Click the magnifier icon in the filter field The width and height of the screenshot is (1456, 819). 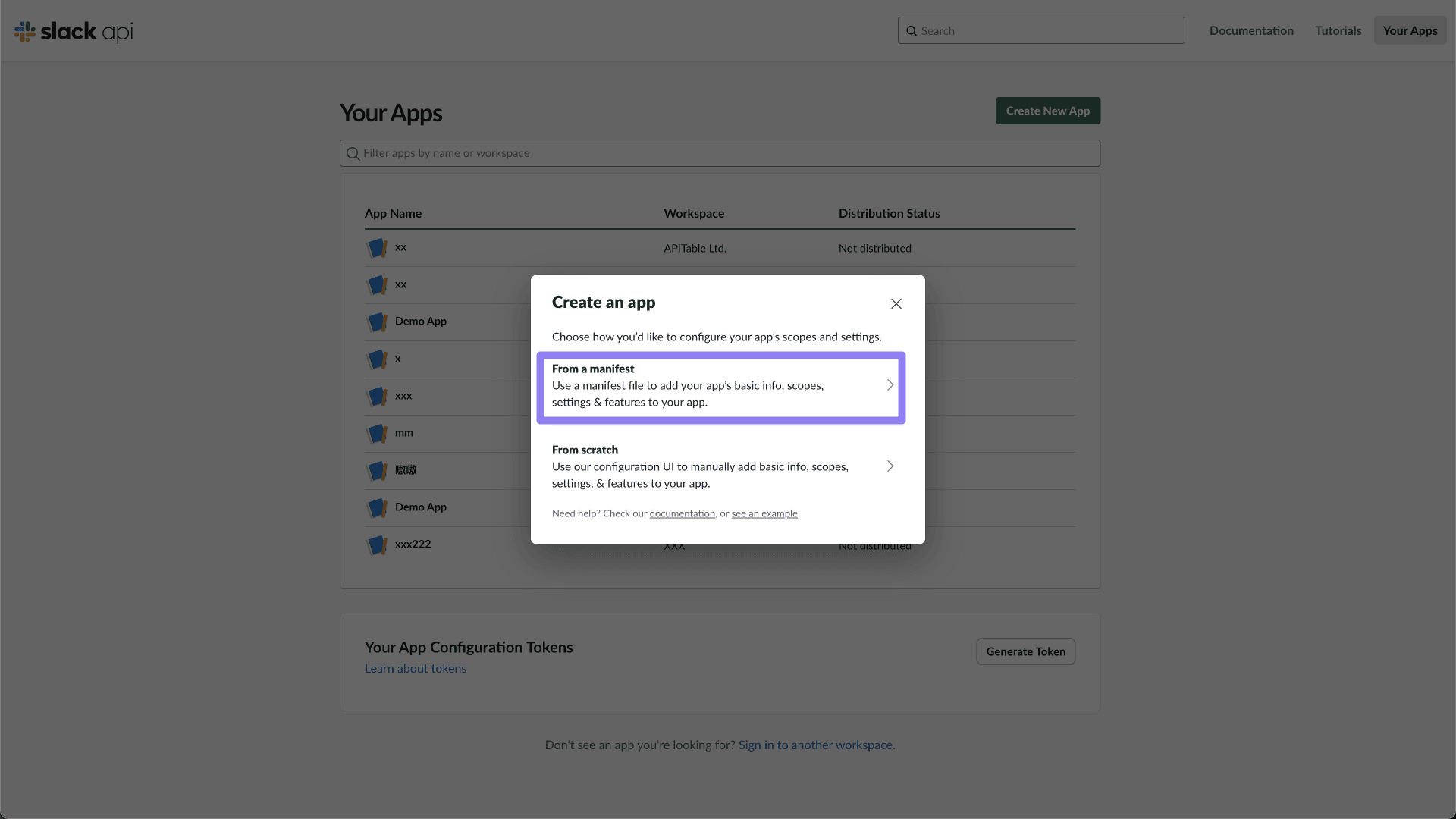tap(353, 154)
